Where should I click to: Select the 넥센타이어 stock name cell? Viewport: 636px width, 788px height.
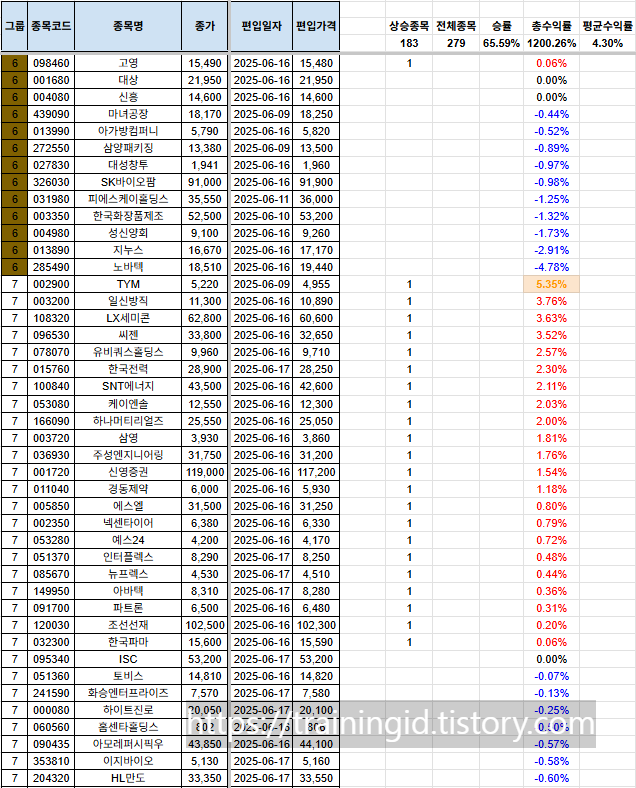pos(128,523)
